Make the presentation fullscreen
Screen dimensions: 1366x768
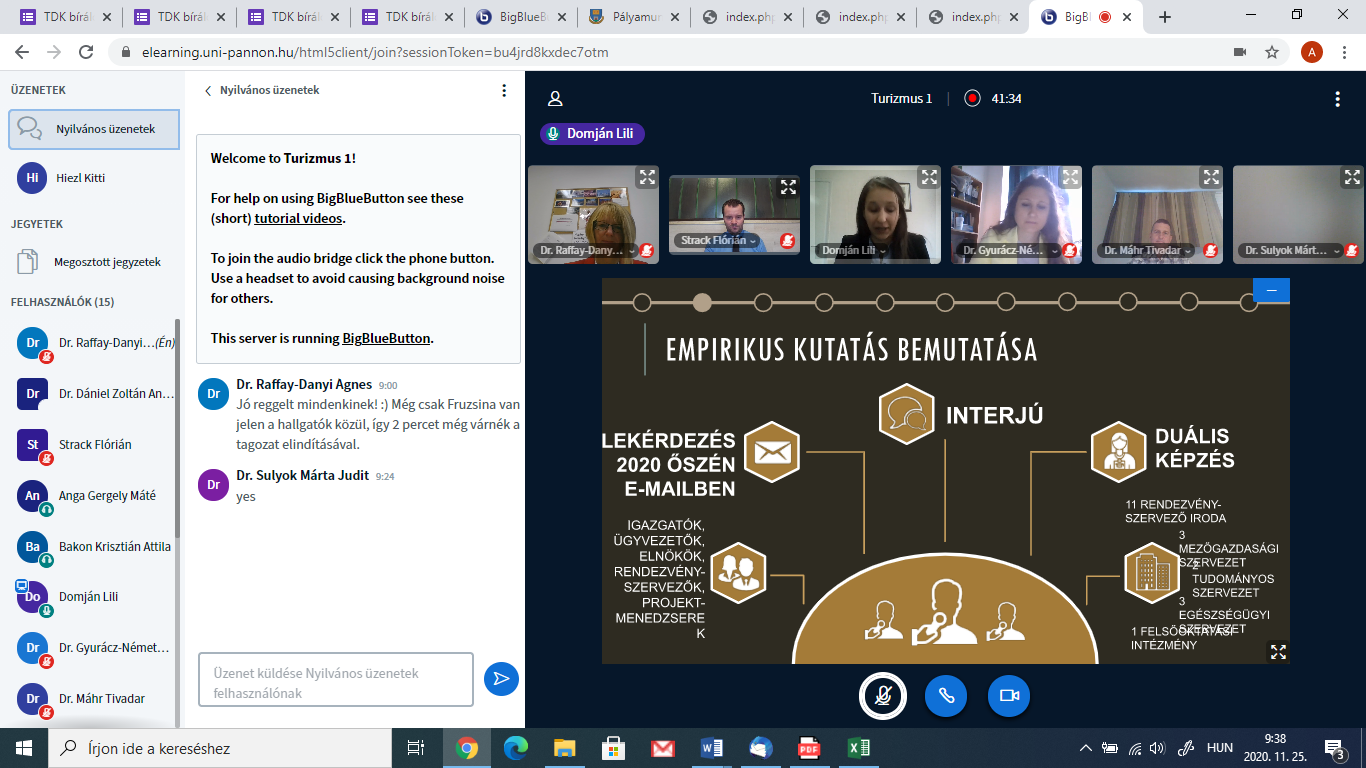[x=1277, y=652]
